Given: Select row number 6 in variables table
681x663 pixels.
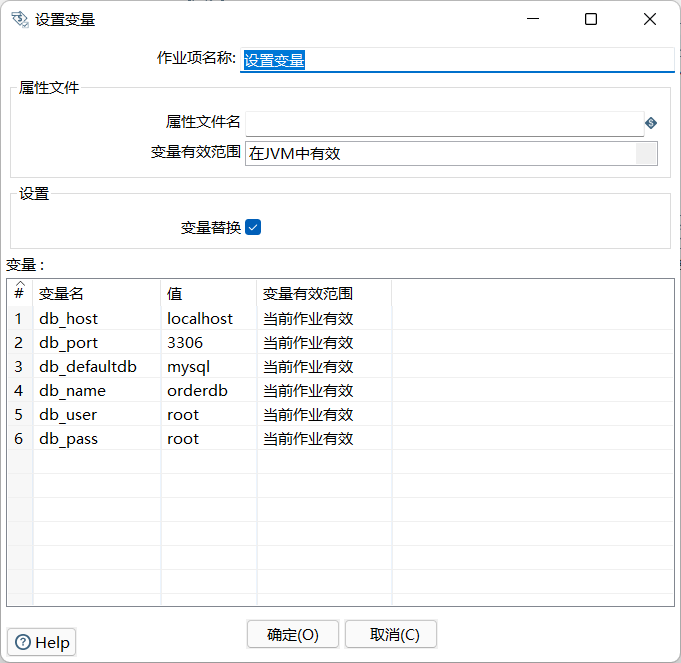Looking at the screenshot, I should tap(20, 438).
